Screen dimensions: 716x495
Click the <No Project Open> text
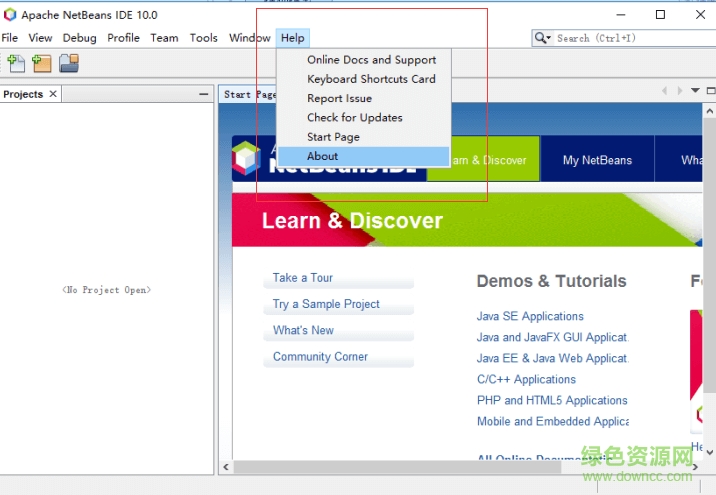(106, 290)
